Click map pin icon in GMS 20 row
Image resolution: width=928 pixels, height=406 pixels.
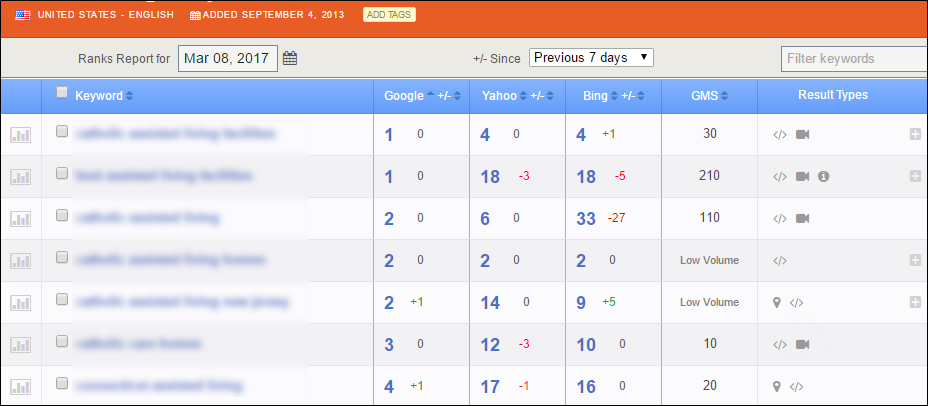click(x=777, y=386)
